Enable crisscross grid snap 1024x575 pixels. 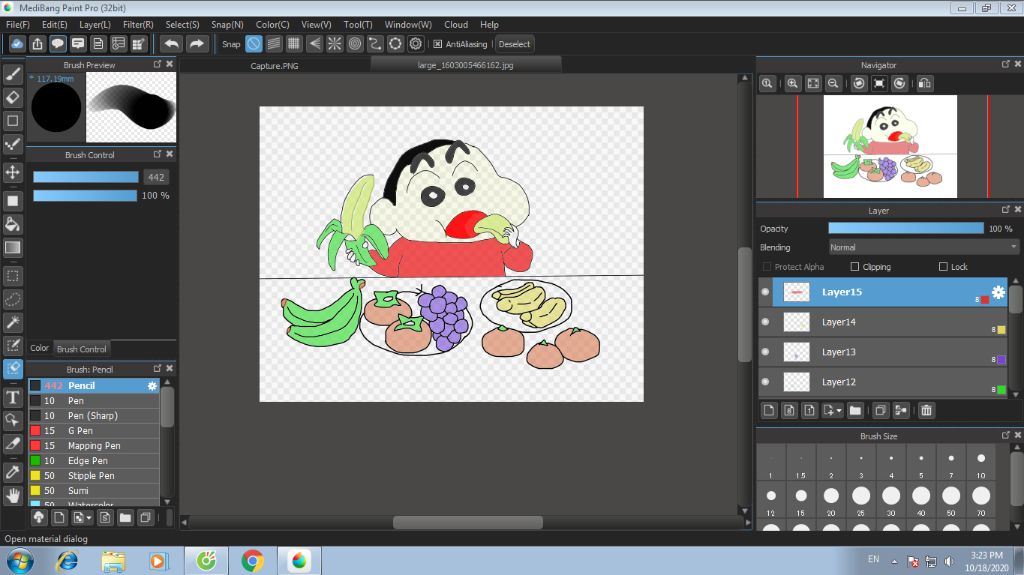point(294,44)
